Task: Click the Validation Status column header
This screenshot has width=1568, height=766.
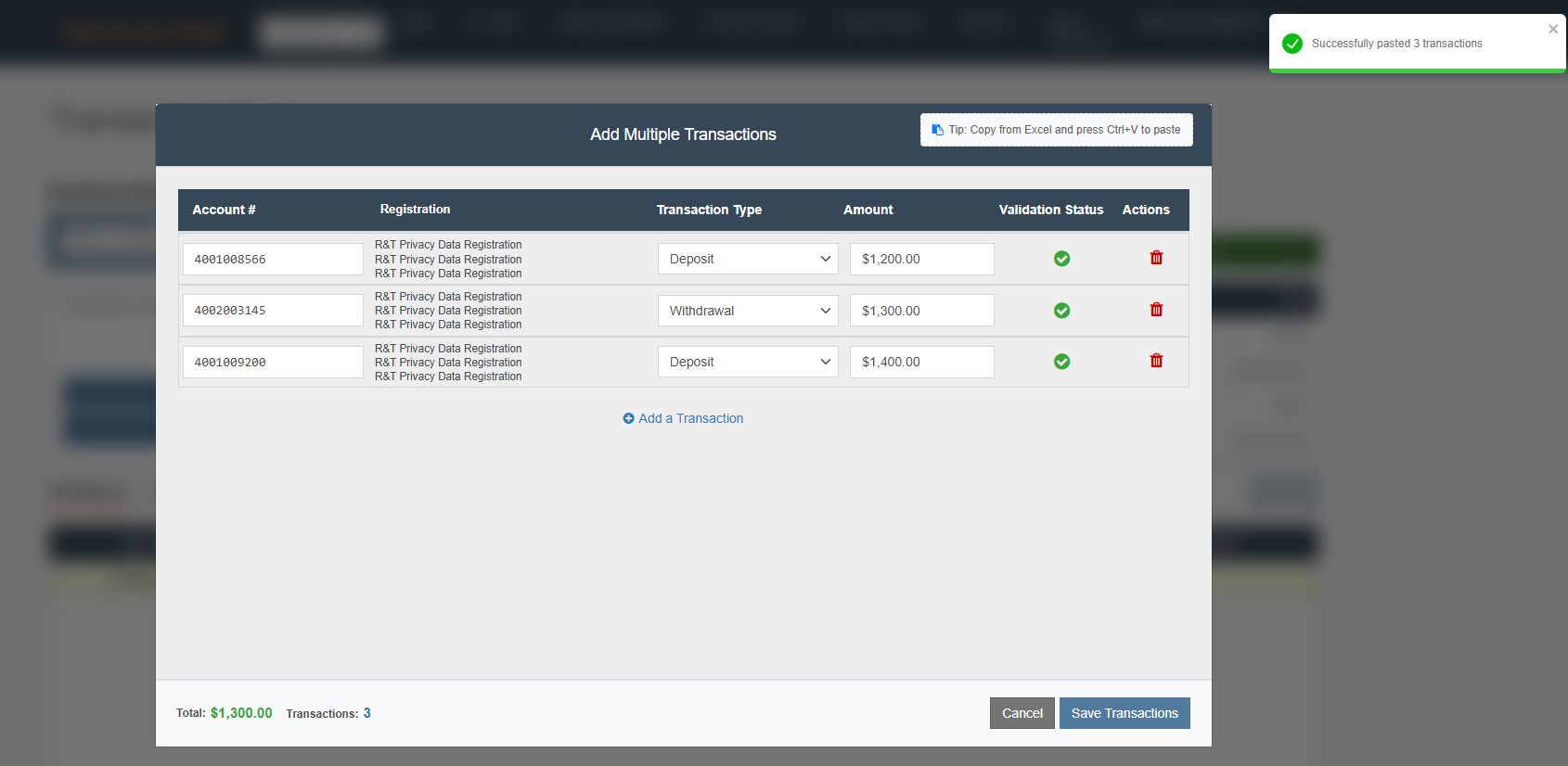Action: point(1051,210)
